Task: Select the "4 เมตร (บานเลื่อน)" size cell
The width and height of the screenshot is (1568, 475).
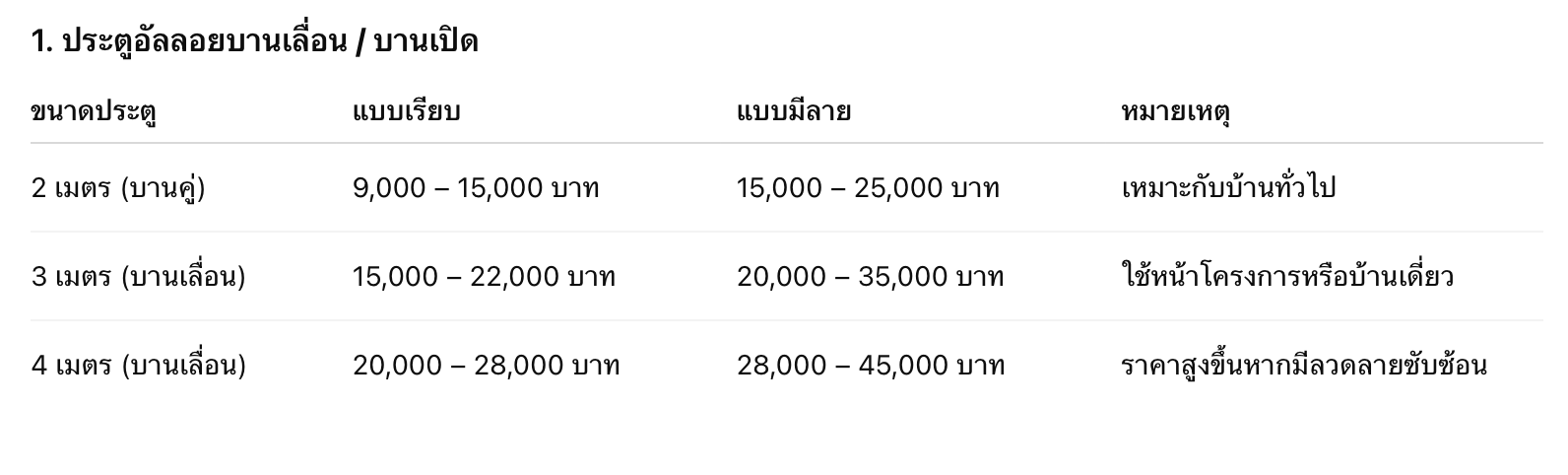Action: click(138, 365)
